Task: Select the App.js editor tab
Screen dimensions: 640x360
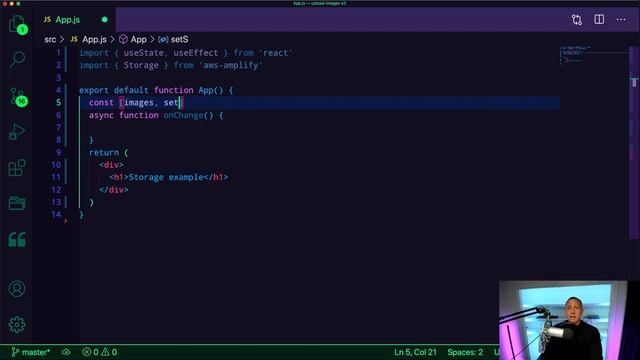Action: (x=74, y=20)
